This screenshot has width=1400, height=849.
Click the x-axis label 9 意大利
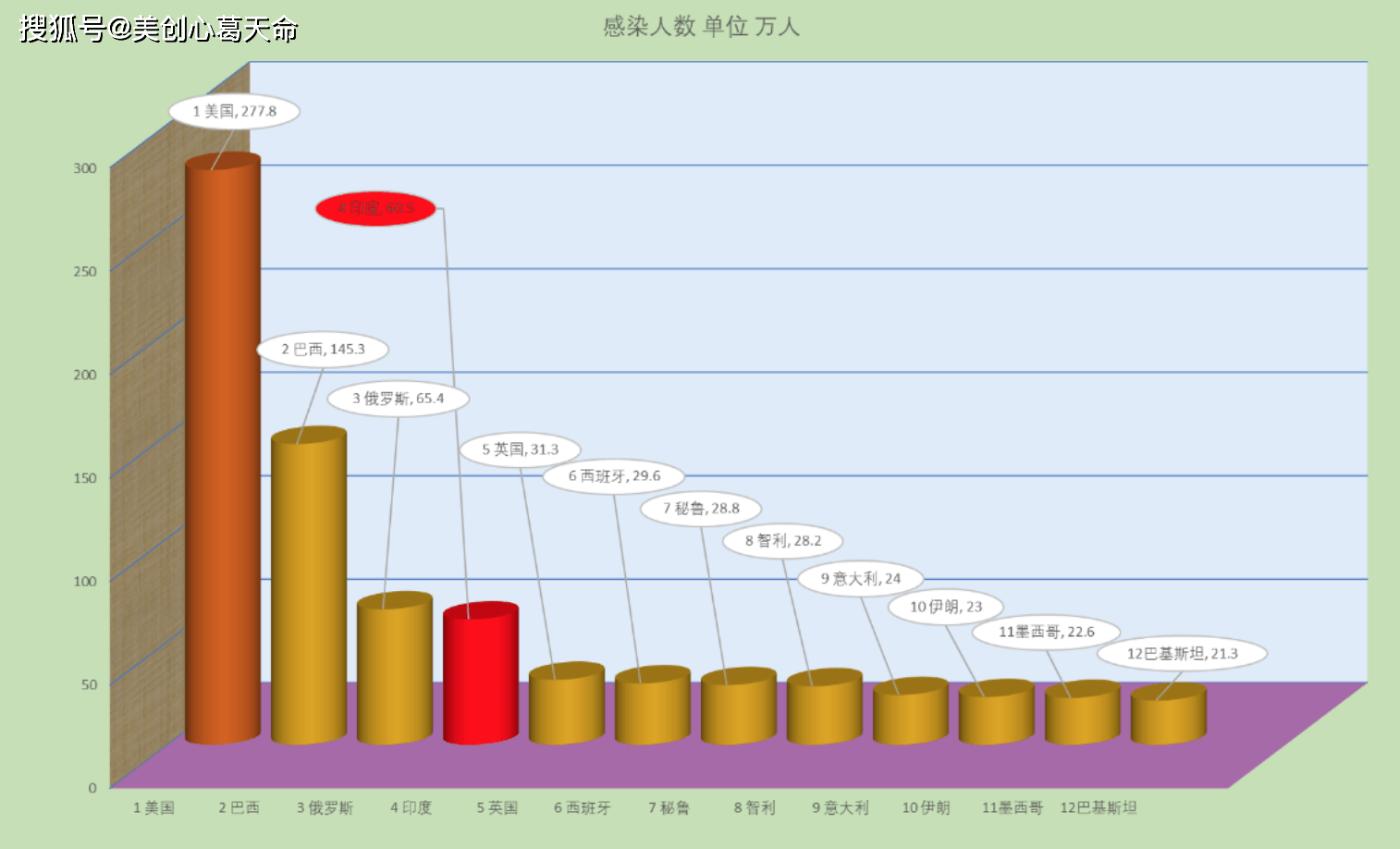841,807
